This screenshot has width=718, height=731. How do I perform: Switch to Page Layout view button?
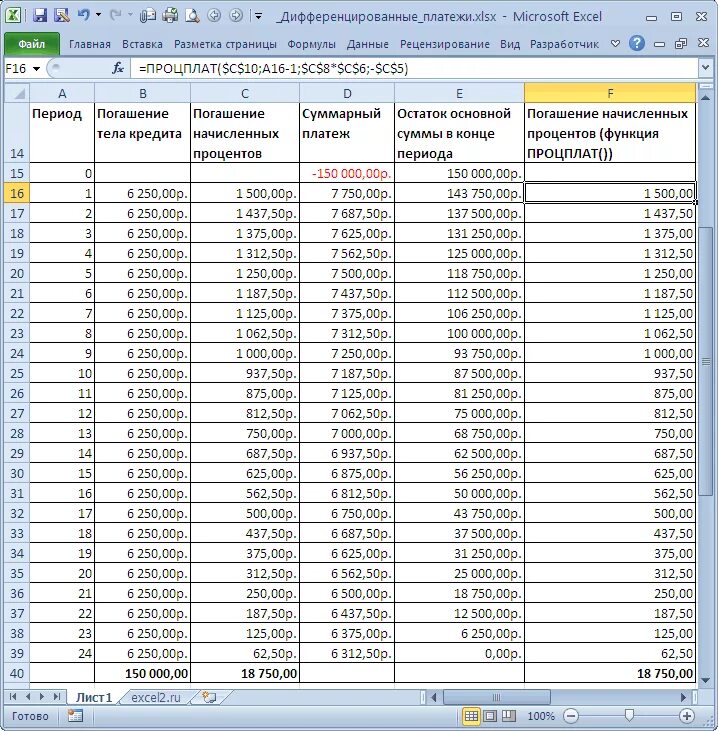pyautogui.click(x=490, y=716)
